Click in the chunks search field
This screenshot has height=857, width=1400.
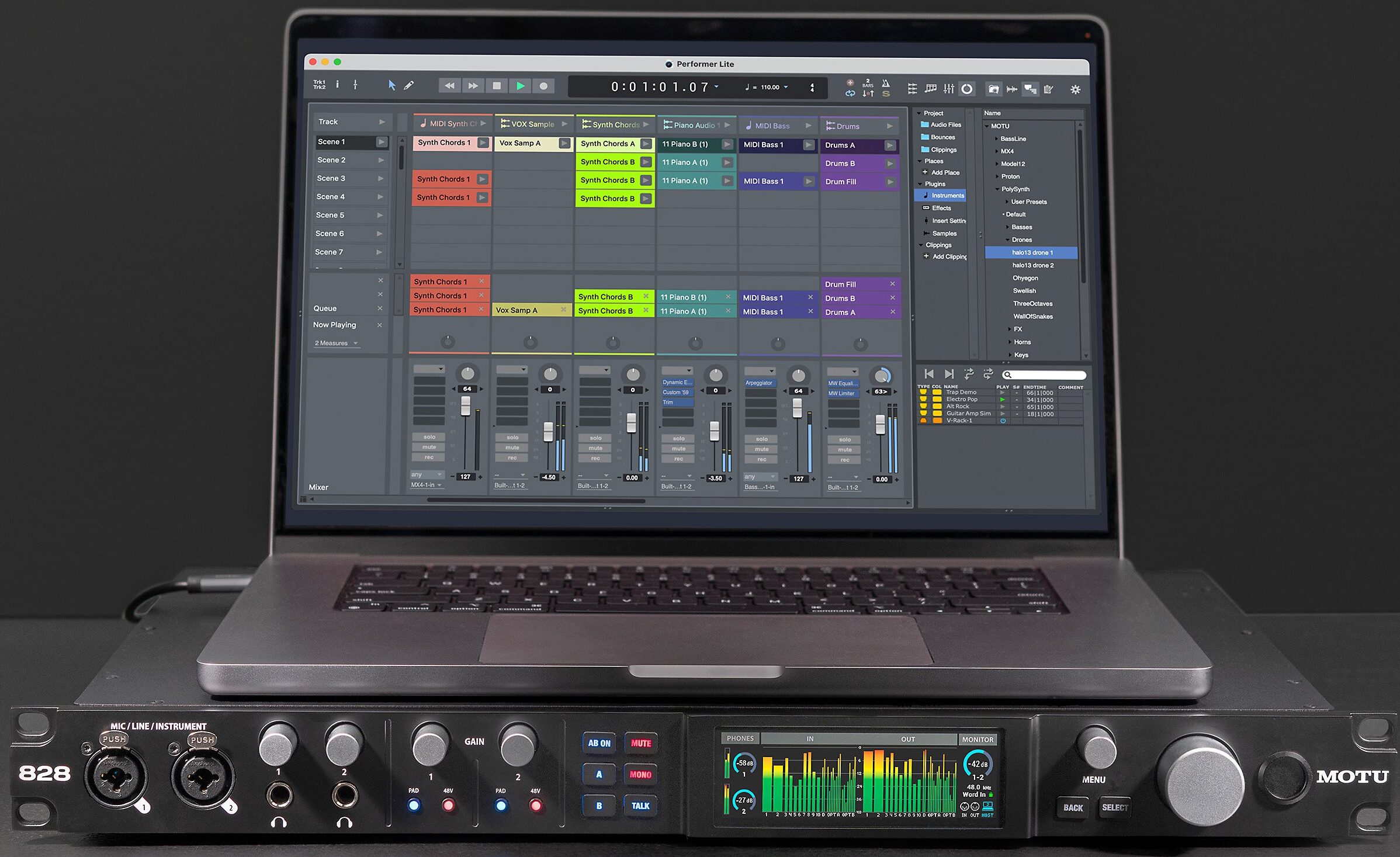point(1044,375)
